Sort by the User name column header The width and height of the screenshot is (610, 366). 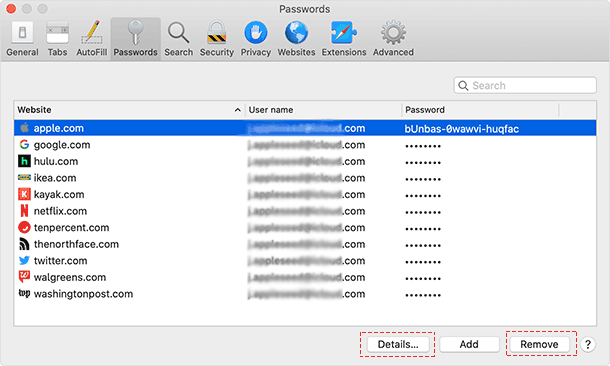(323, 110)
